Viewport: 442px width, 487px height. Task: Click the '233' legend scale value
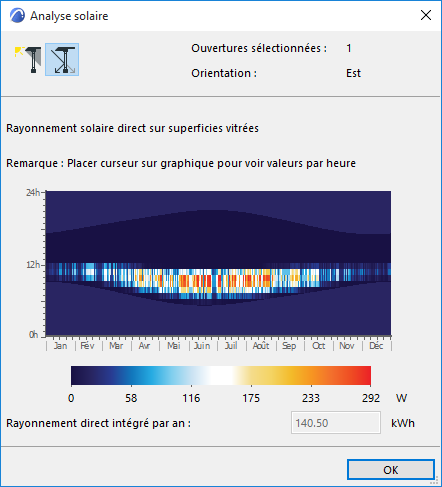click(x=311, y=398)
